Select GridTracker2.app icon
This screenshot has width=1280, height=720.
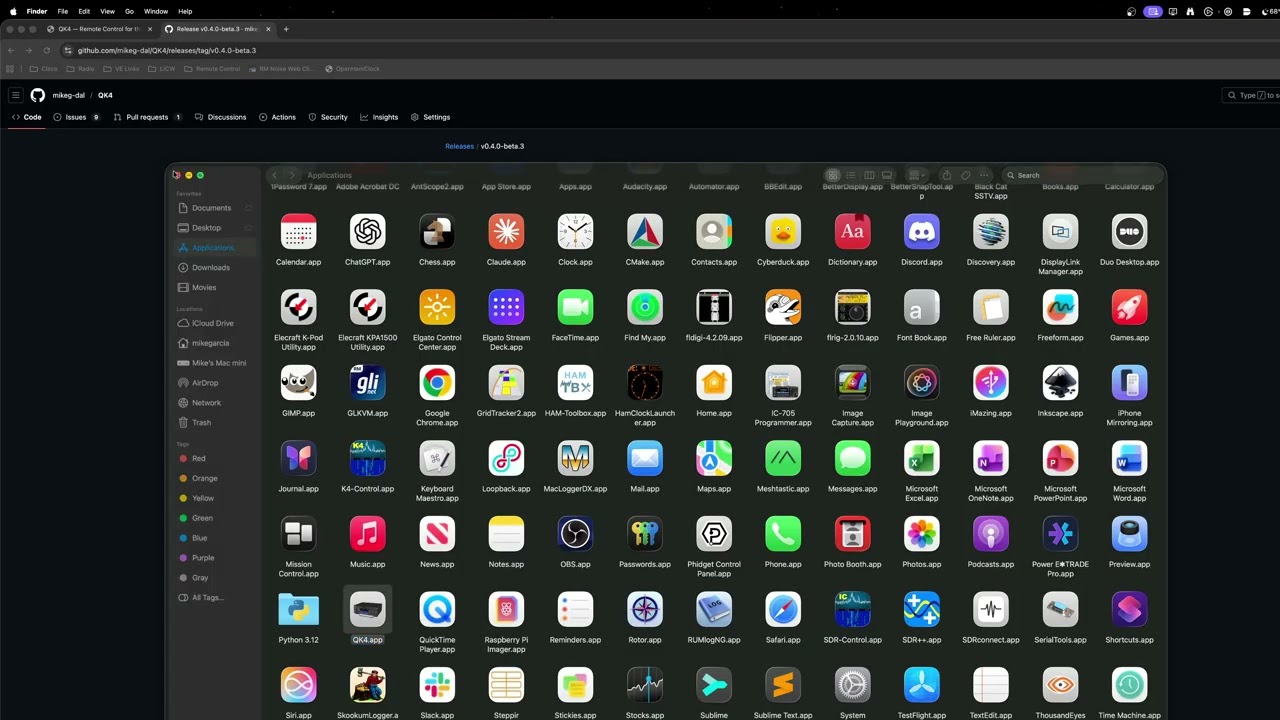[506, 383]
